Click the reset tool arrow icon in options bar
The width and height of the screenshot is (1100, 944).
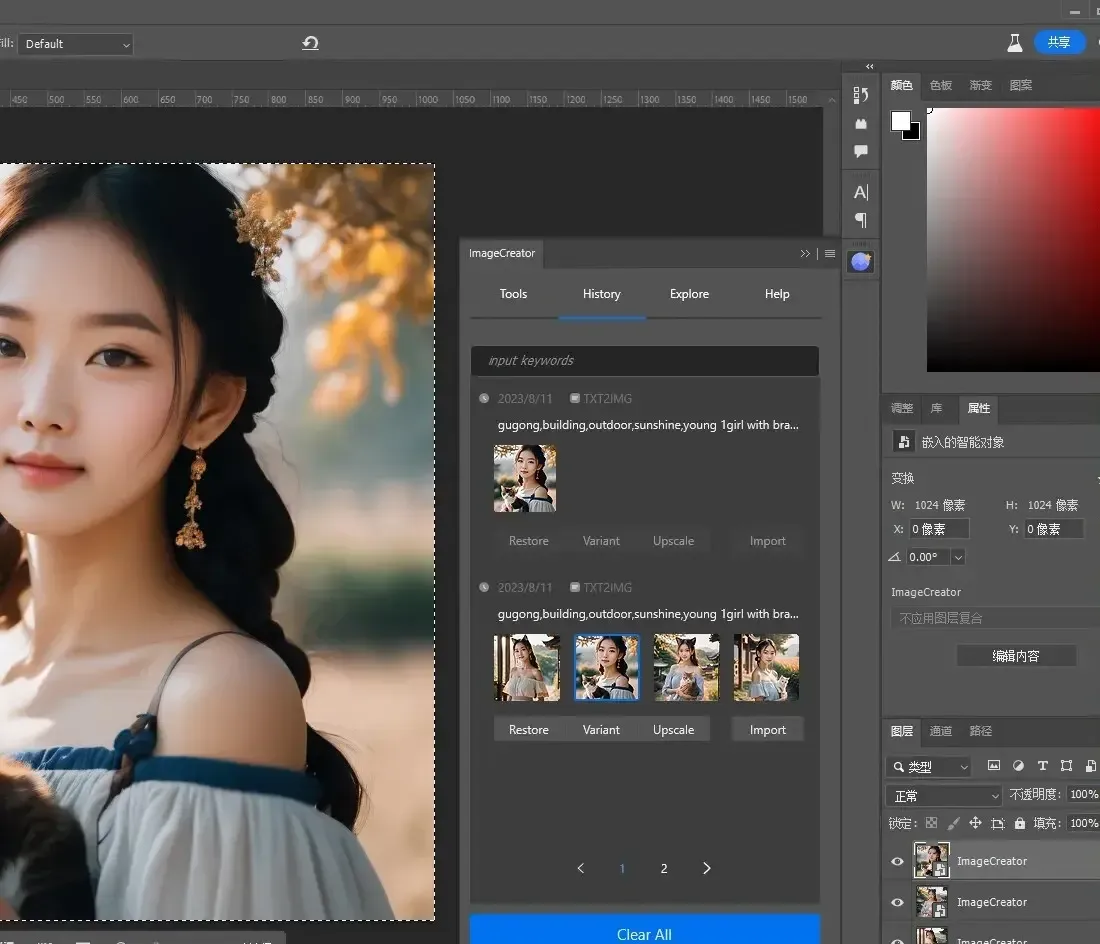coord(310,43)
